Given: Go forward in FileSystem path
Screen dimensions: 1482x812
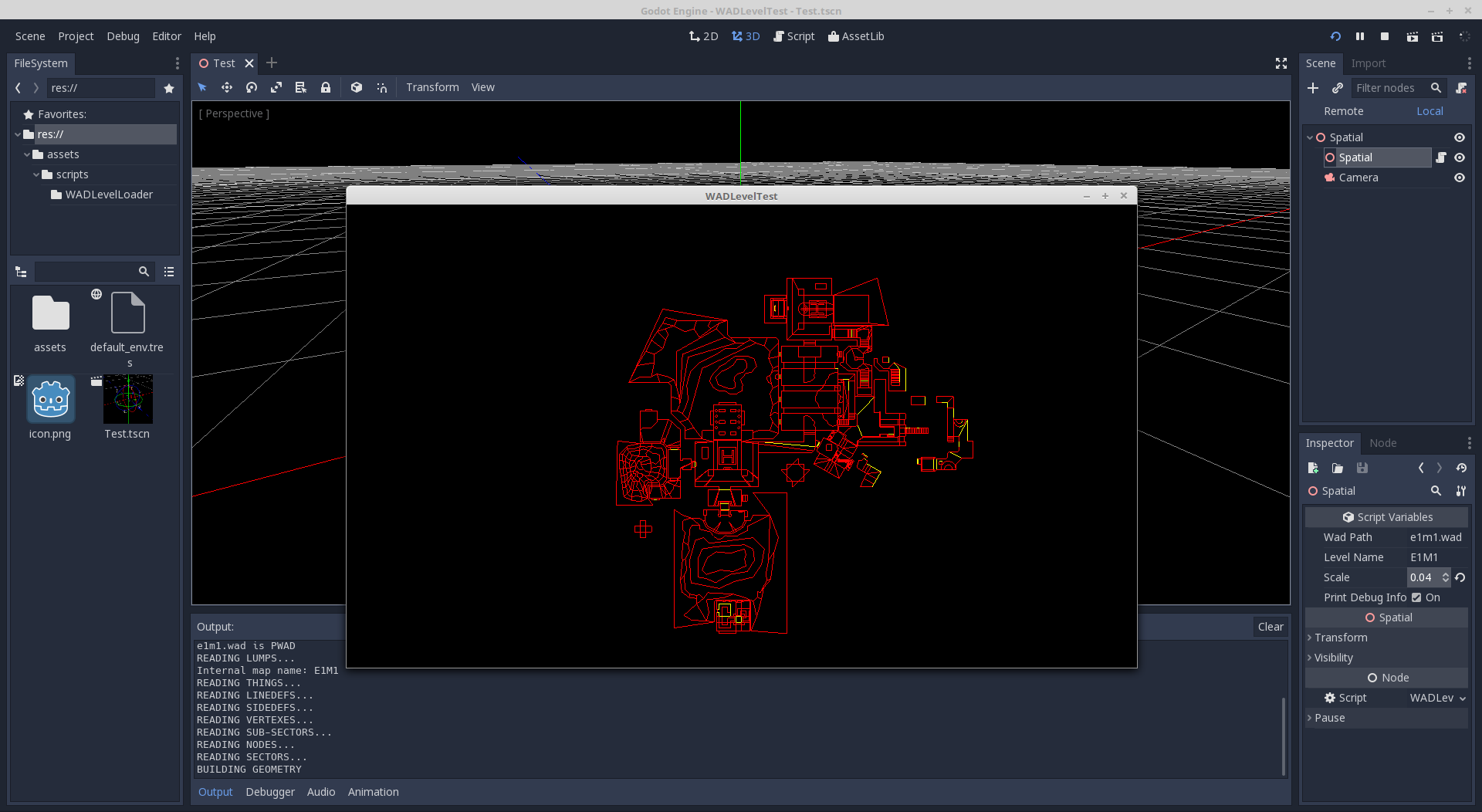Looking at the screenshot, I should coord(36,88).
